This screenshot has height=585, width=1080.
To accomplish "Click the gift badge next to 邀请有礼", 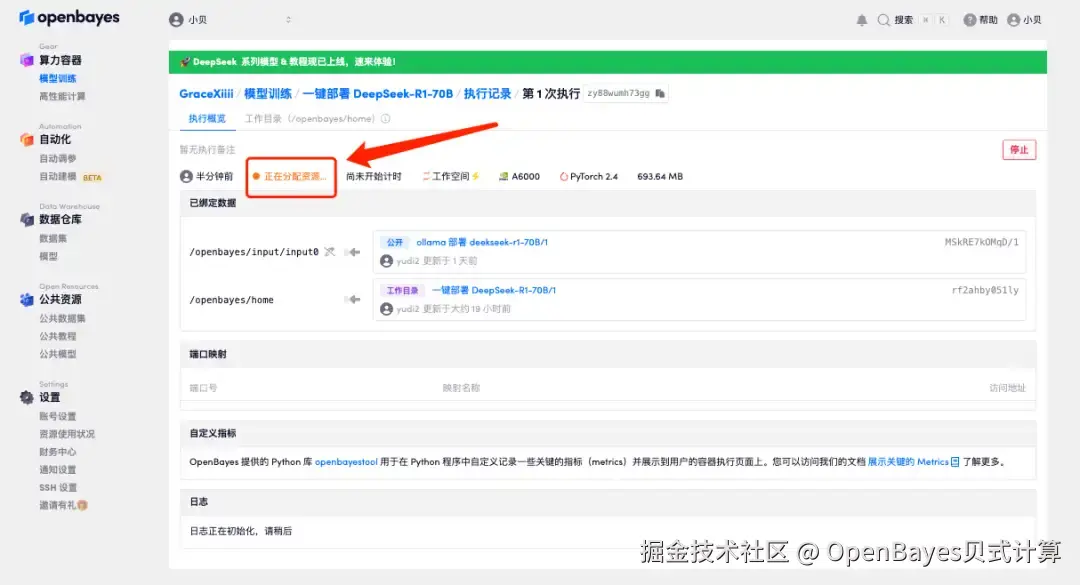I will pos(83,505).
